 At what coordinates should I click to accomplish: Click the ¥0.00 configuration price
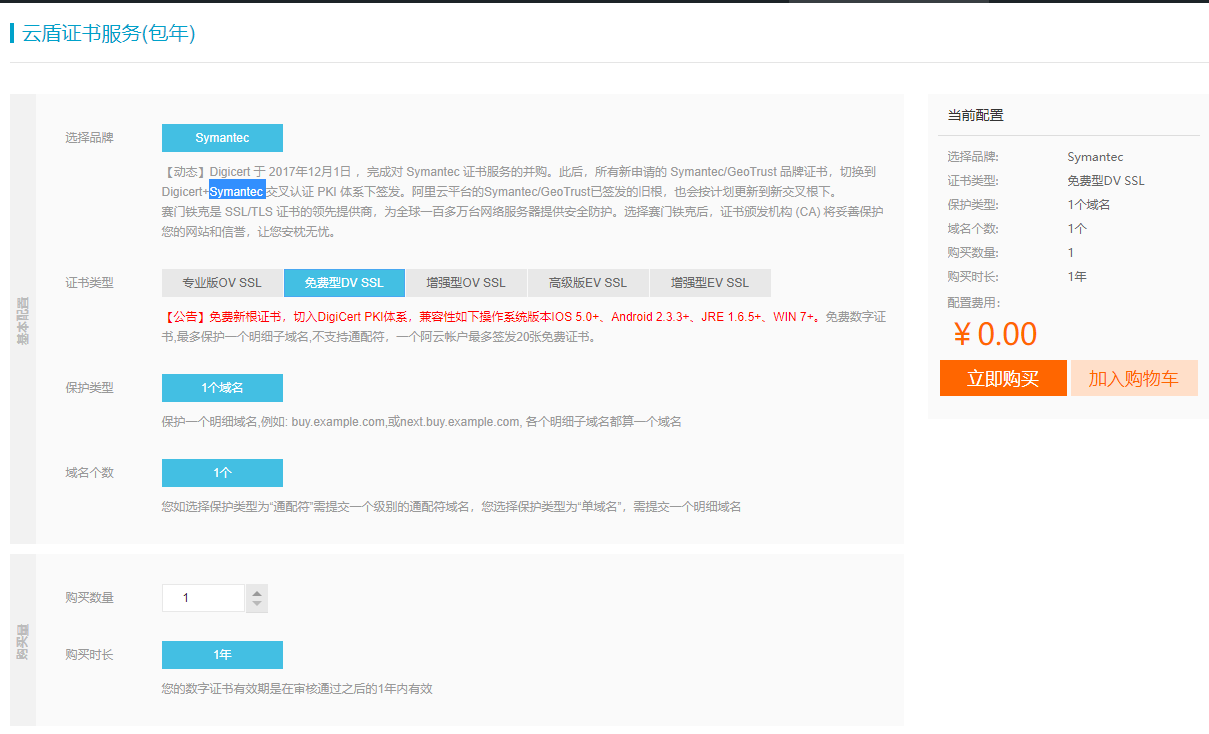coord(996,334)
